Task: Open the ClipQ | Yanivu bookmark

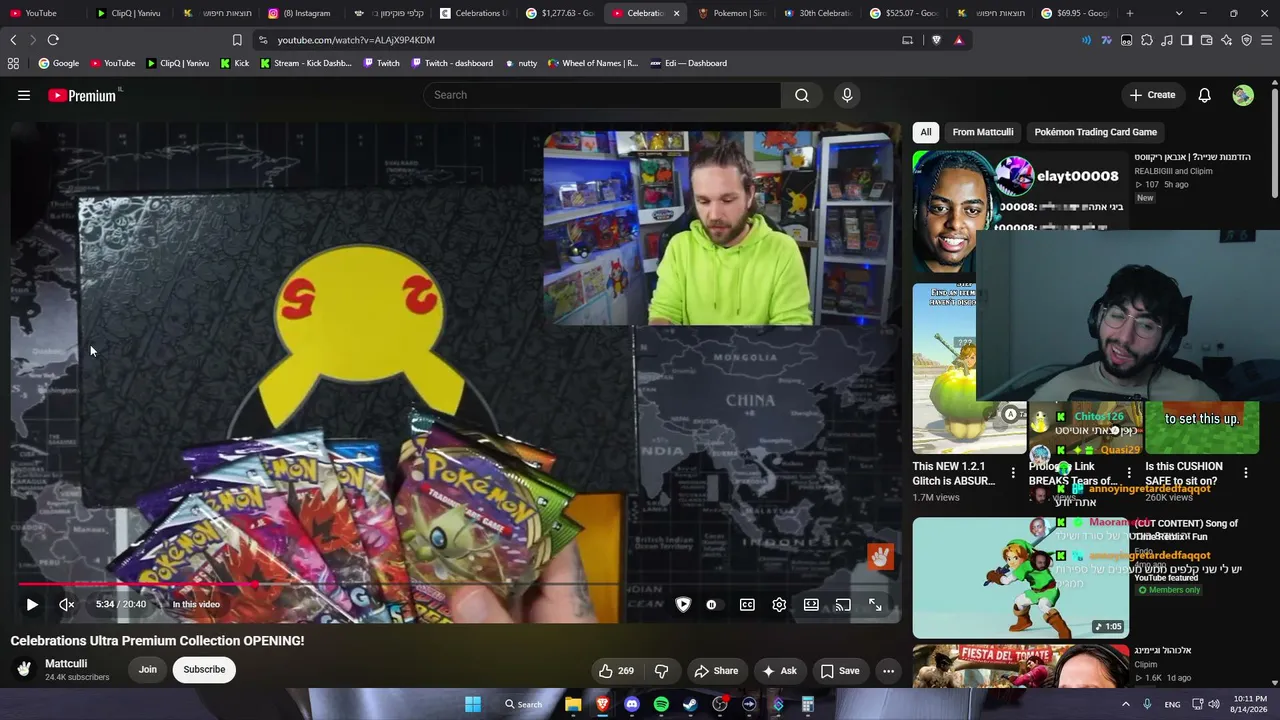Action: point(178,63)
